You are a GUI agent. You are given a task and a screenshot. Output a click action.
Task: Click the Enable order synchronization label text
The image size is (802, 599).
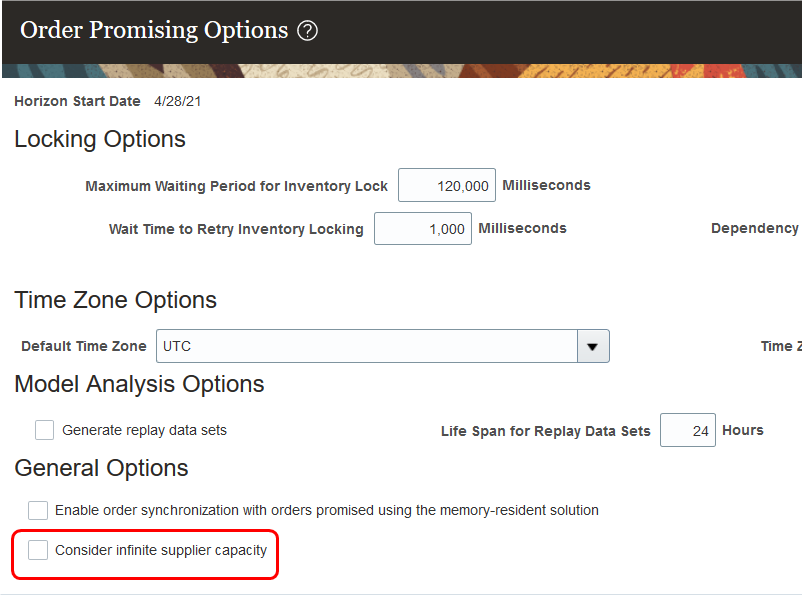(x=326, y=510)
